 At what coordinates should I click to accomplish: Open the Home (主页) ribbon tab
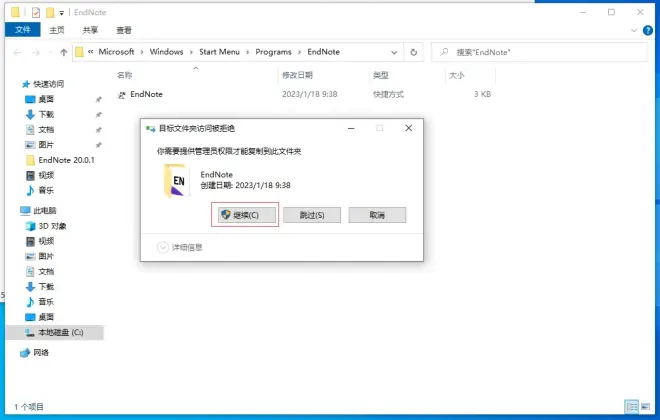[57, 30]
